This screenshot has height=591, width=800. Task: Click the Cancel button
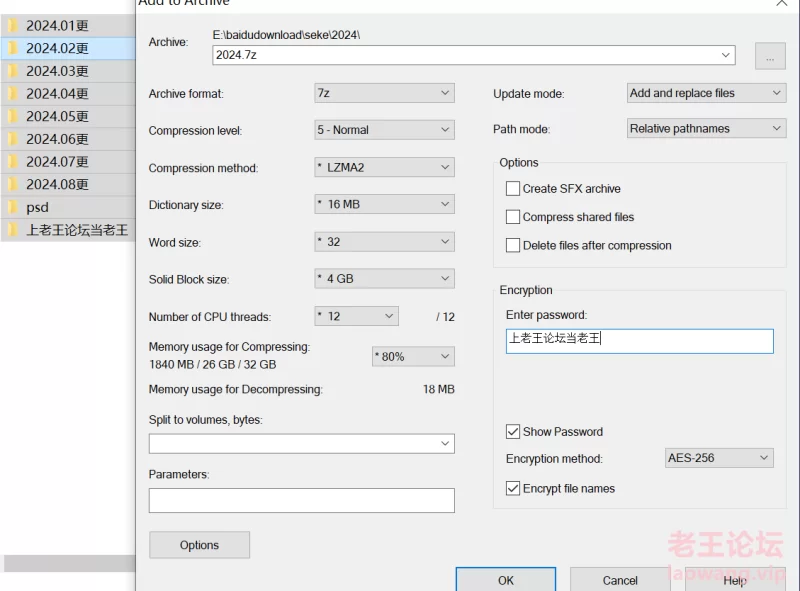(x=620, y=580)
